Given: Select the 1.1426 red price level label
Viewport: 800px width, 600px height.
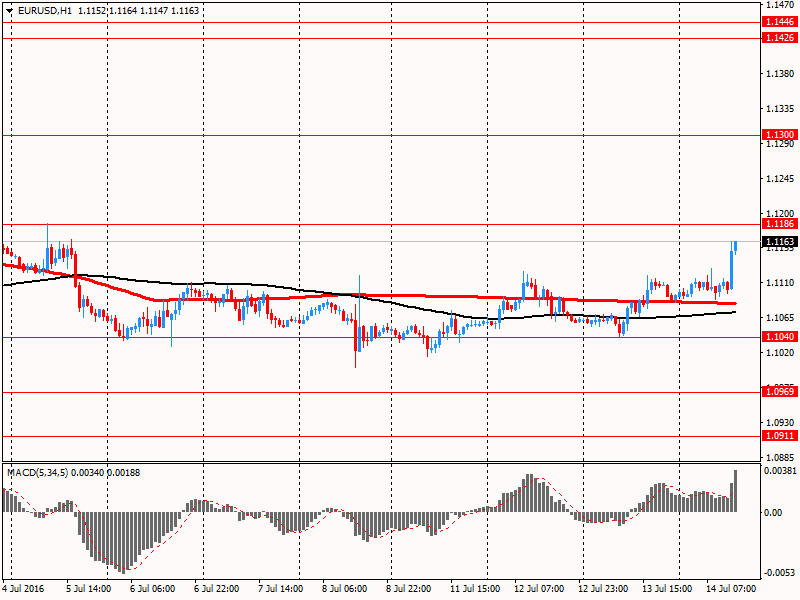Looking at the screenshot, I should pyautogui.click(x=779, y=38).
